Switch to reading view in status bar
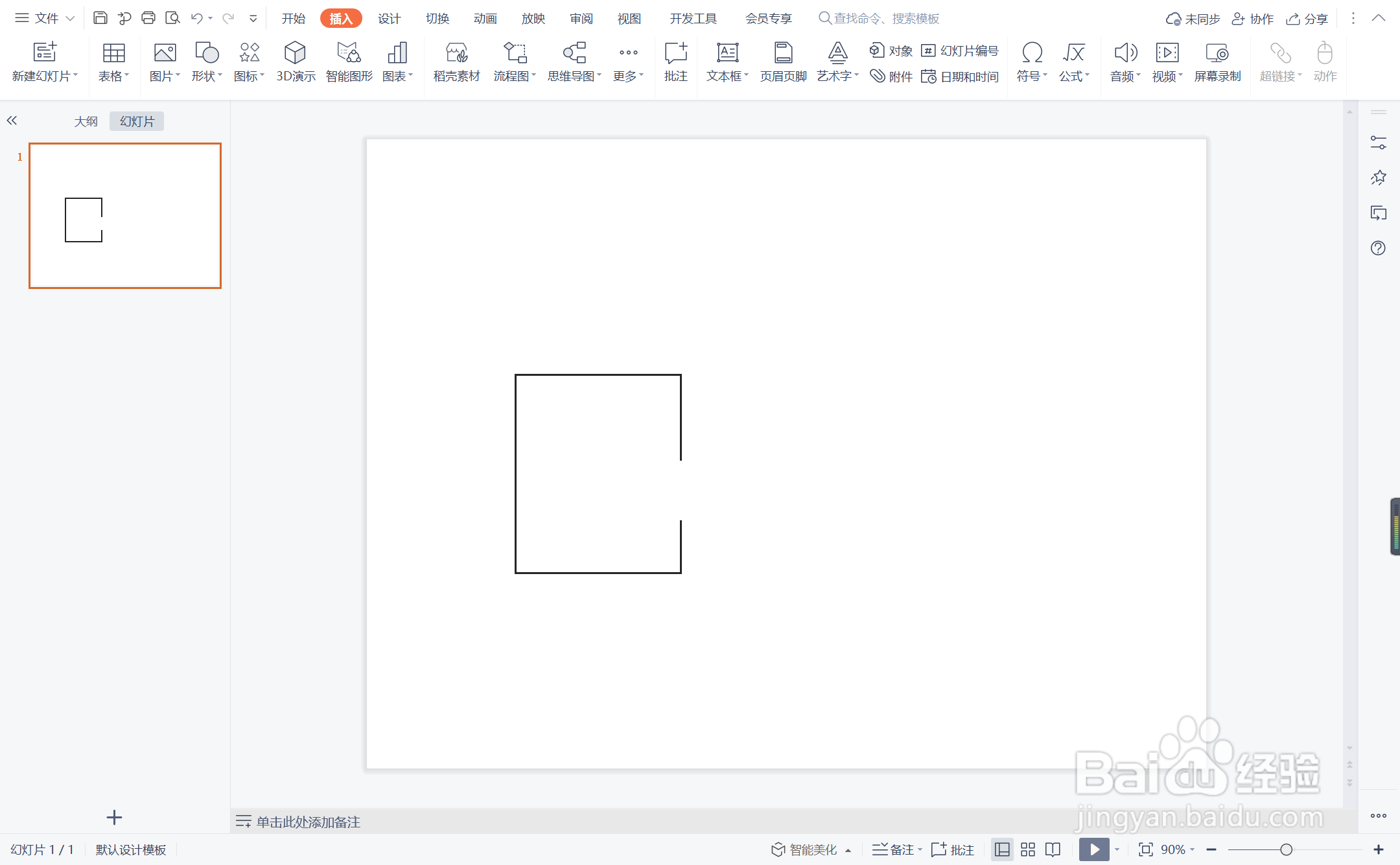Viewport: 1400px width, 865px height. click(1053, 849)
